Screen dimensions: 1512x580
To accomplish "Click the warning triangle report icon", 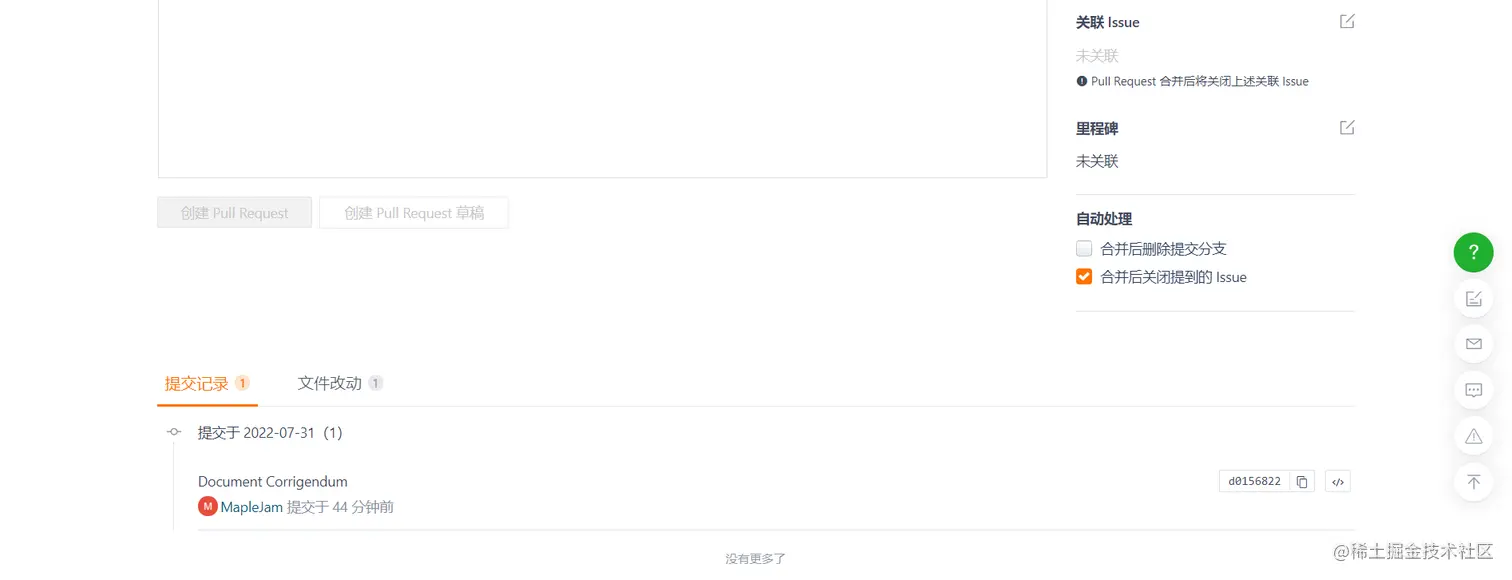I will 1473,436.
